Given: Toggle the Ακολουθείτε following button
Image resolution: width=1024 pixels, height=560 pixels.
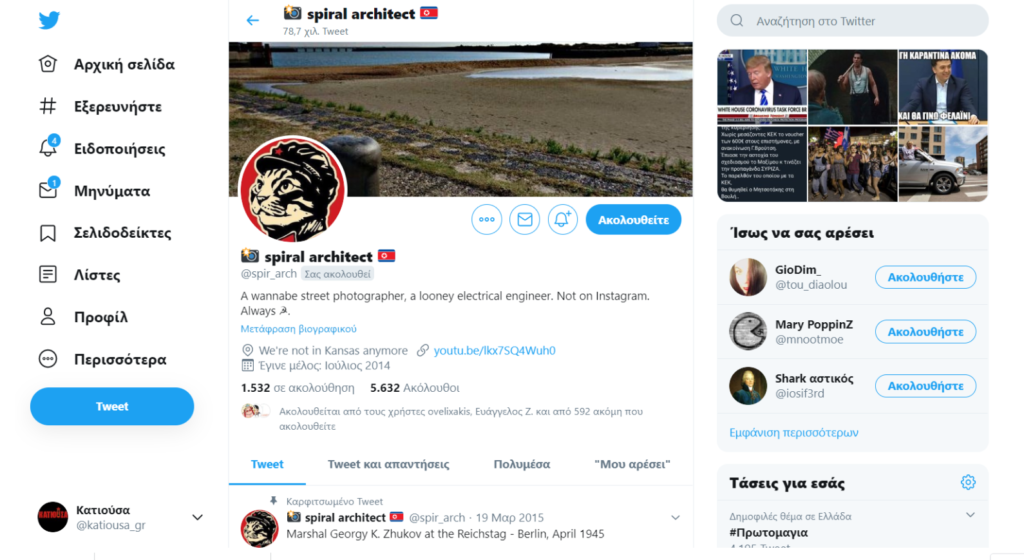Looking at the screenshot, I should (x=633, y=220).
